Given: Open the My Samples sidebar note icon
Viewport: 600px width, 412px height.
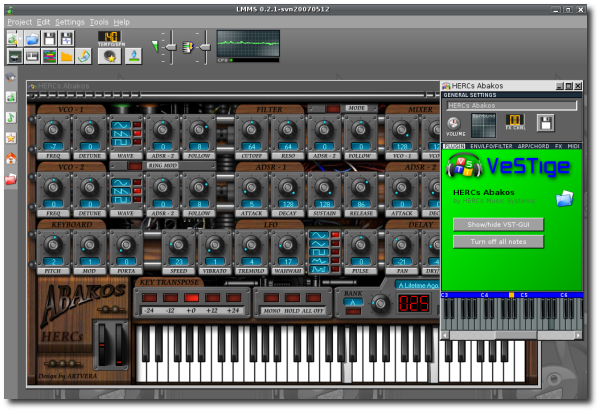Looking at the screenshot, I should point(11,117).
